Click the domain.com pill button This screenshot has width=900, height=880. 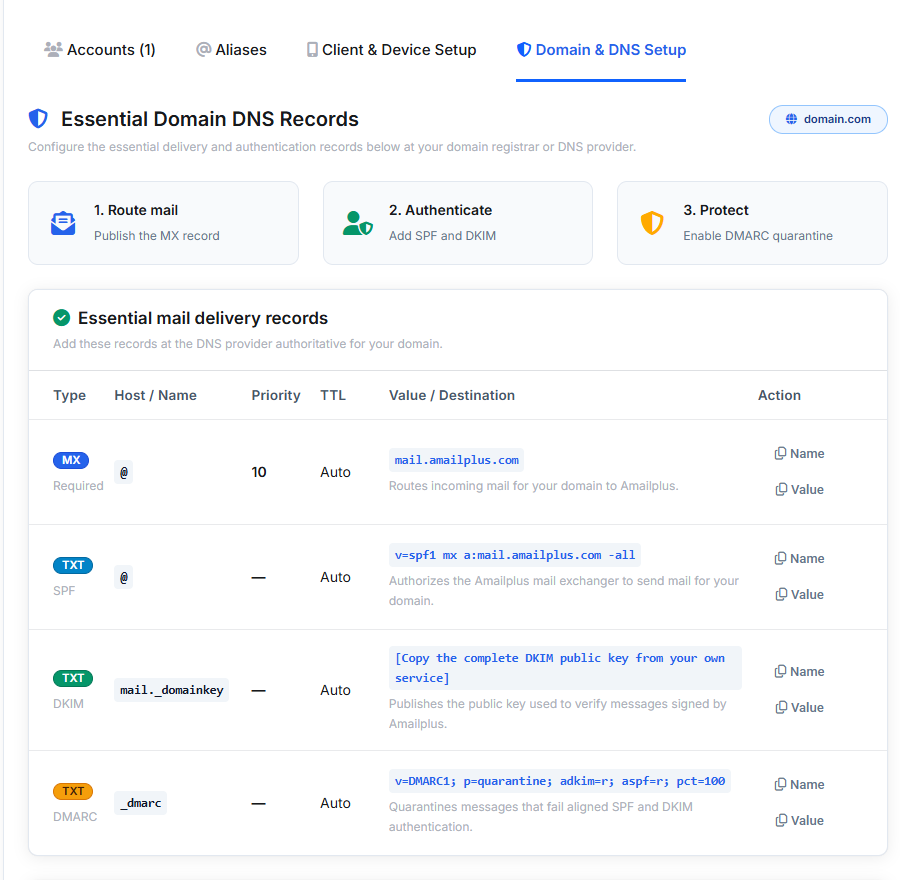828,119
